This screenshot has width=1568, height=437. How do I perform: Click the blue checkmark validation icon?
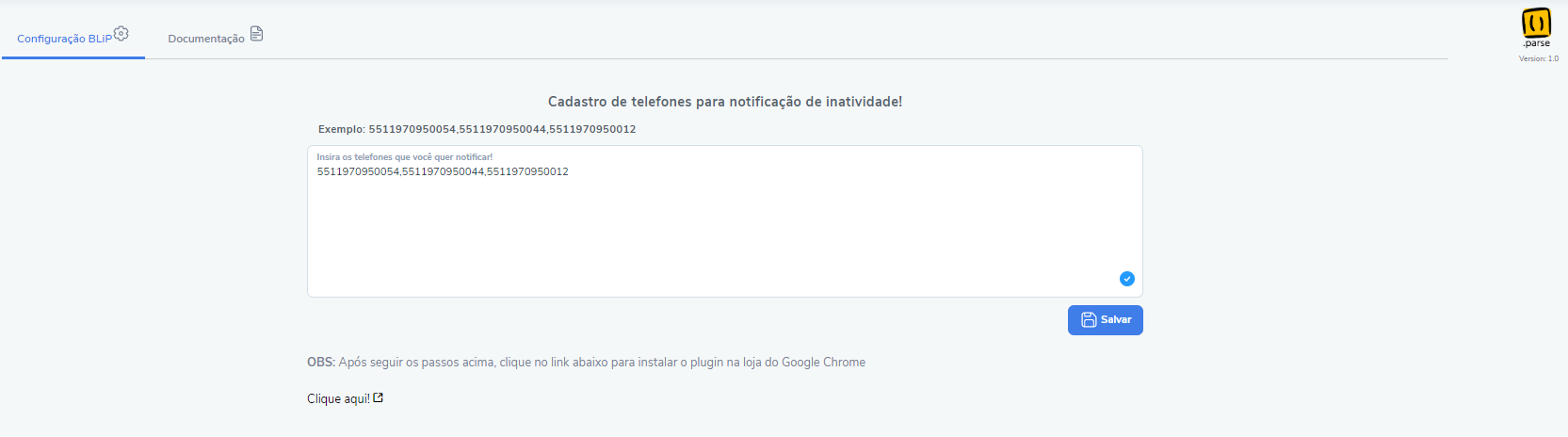click(x=1127, y=279)
